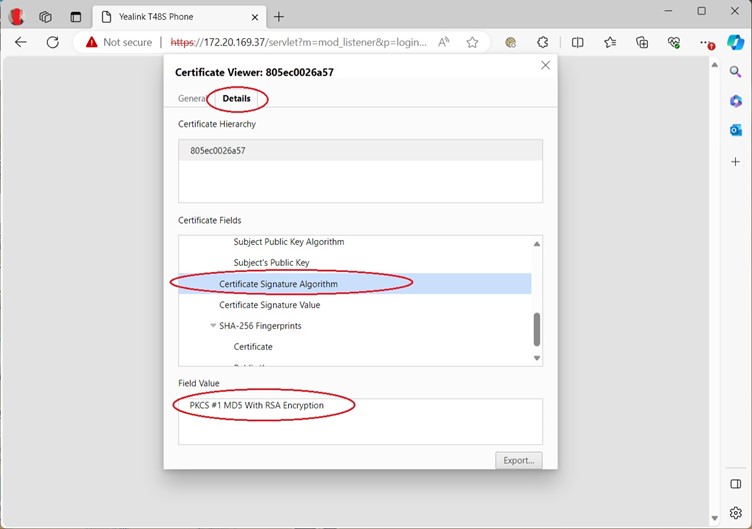Click the Export... button
Viewport: 752px width, 529px height.
[x=518, y=460]
